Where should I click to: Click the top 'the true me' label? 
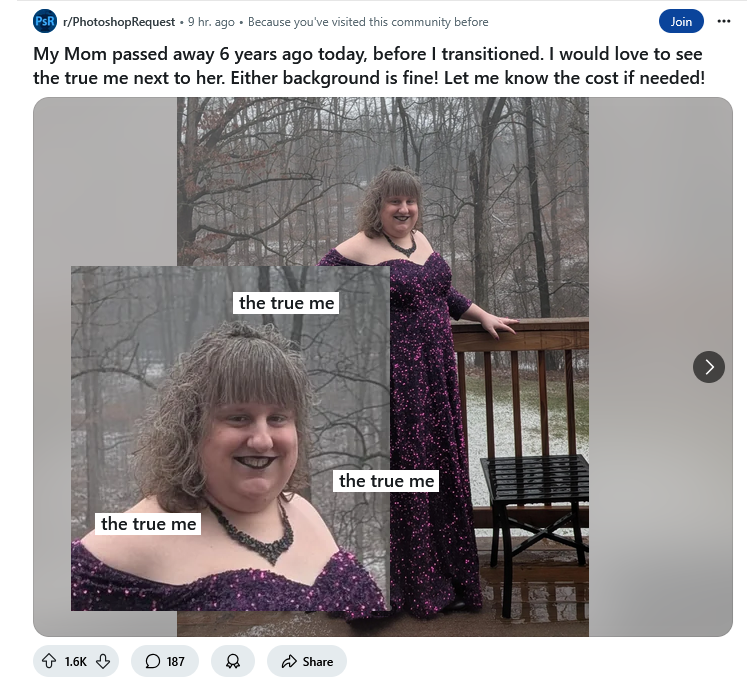(x=286, y=303)
